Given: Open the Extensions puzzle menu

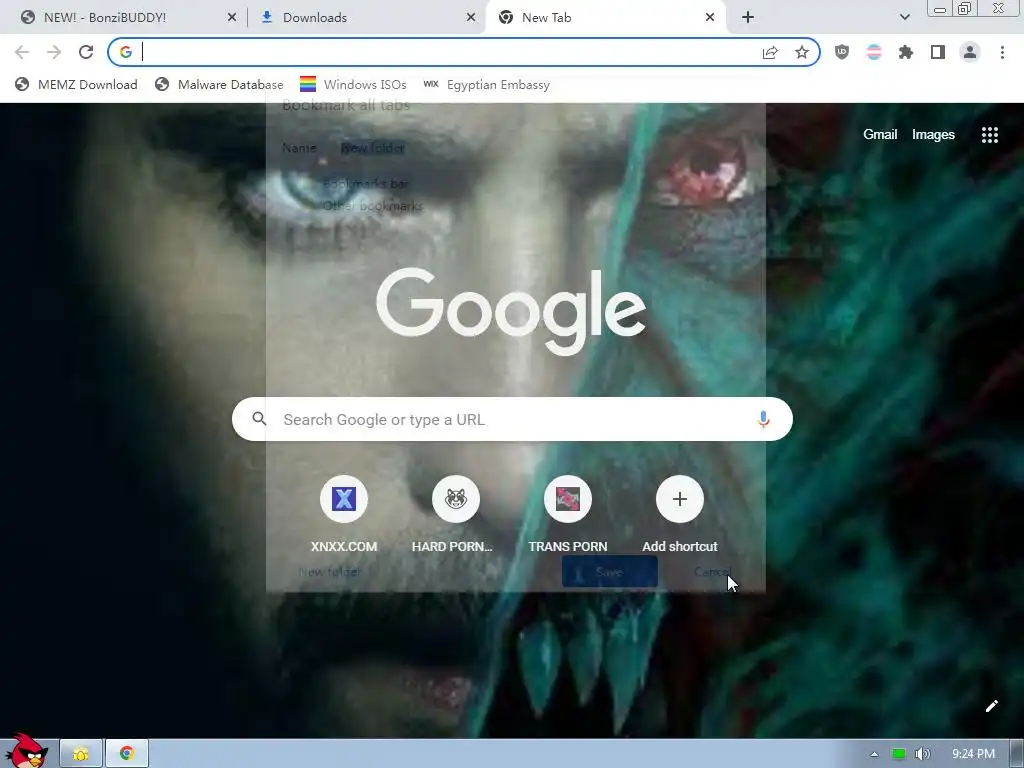Looking at the screenshot, I should coord(906,52).
